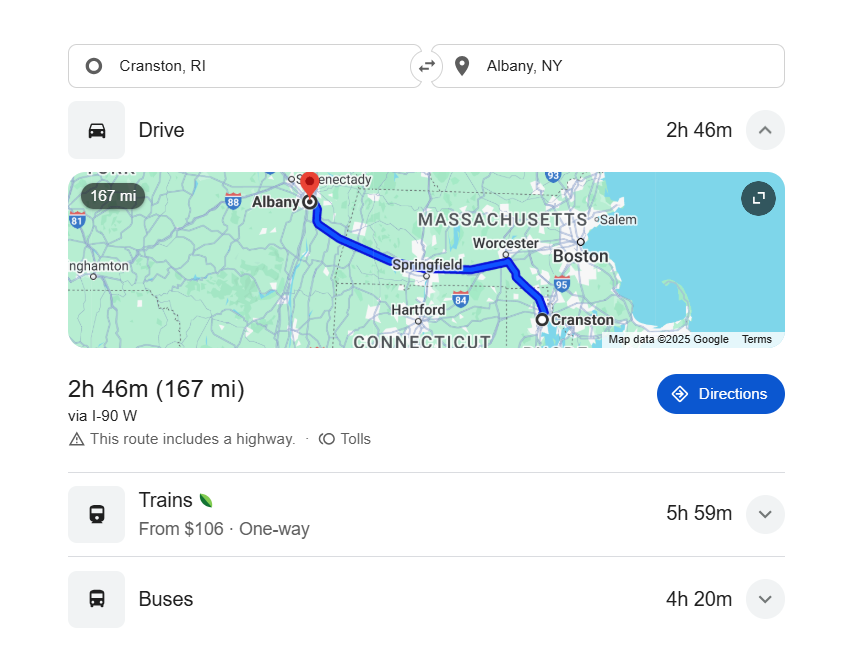Click the 167 mi distance badge on map
The image size is (841, 661).
point(113,196)
